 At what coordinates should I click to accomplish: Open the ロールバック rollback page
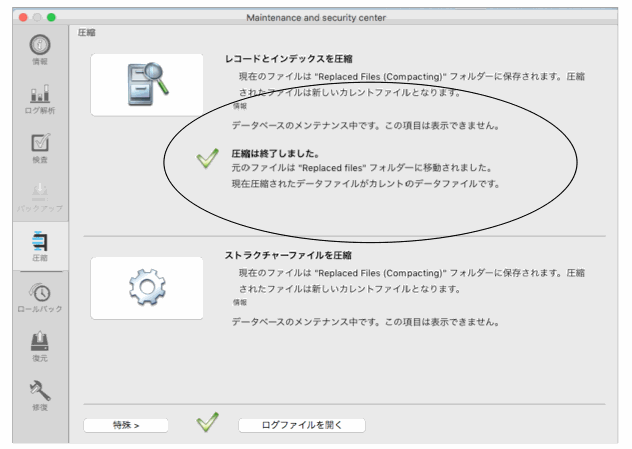[x=40, y=297]
